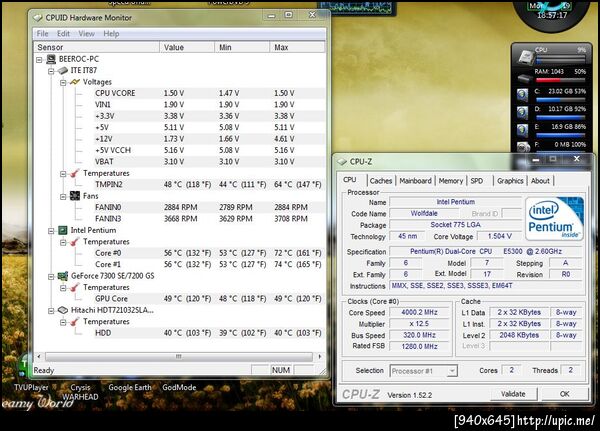Click thermometer icon of ITE IT87 Temperatures
600x431 pixels.
coord(75,173)
